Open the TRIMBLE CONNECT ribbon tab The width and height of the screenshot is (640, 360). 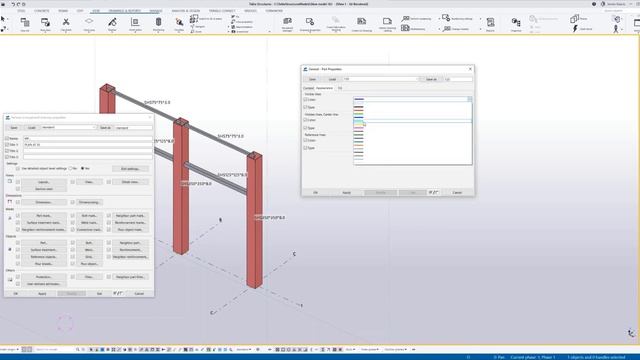(x=222, y=11)
